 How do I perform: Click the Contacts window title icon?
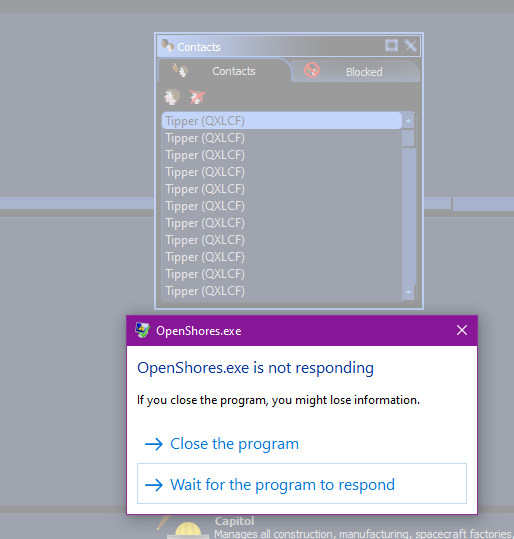tap(167, 45)
